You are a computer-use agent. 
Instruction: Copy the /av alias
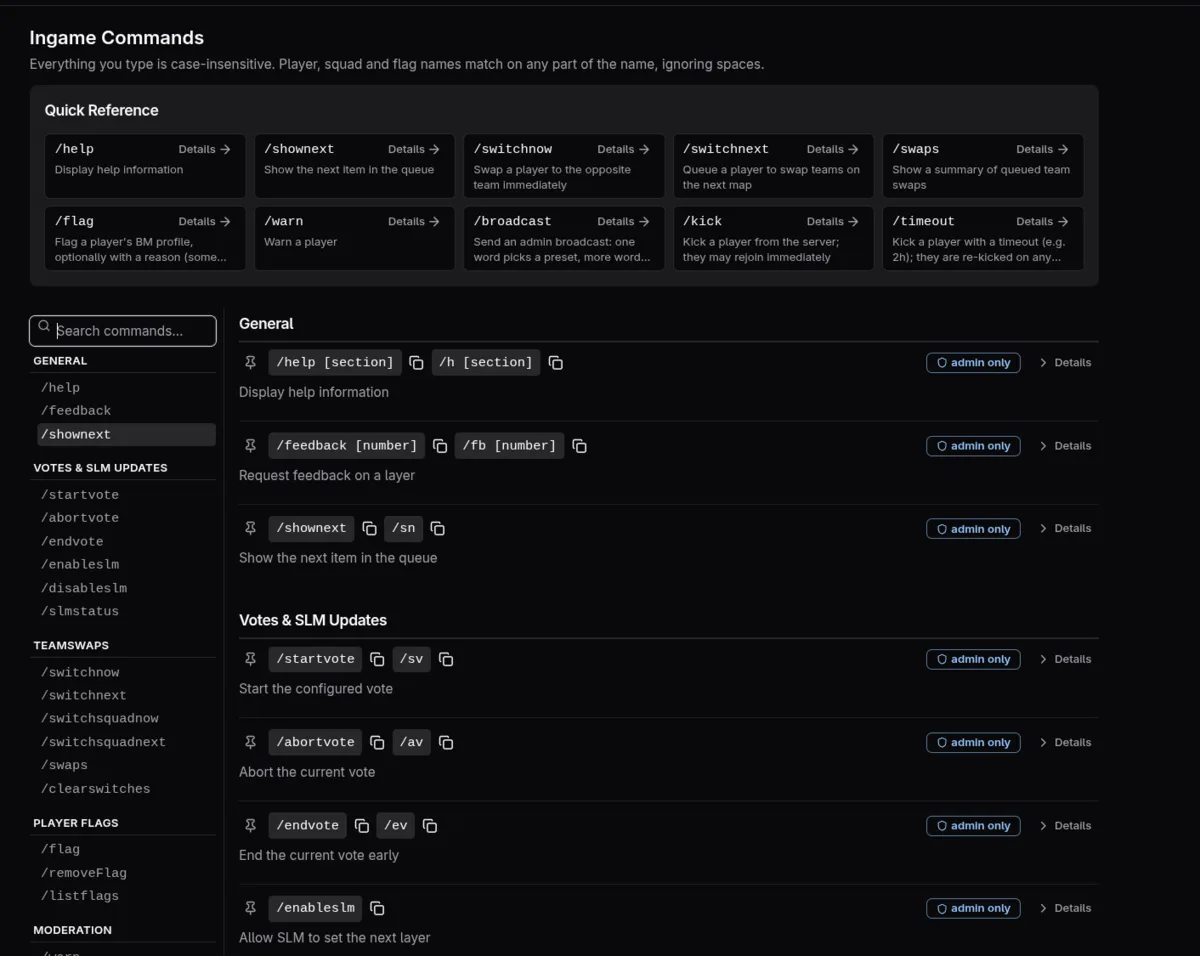coord(446,742)
